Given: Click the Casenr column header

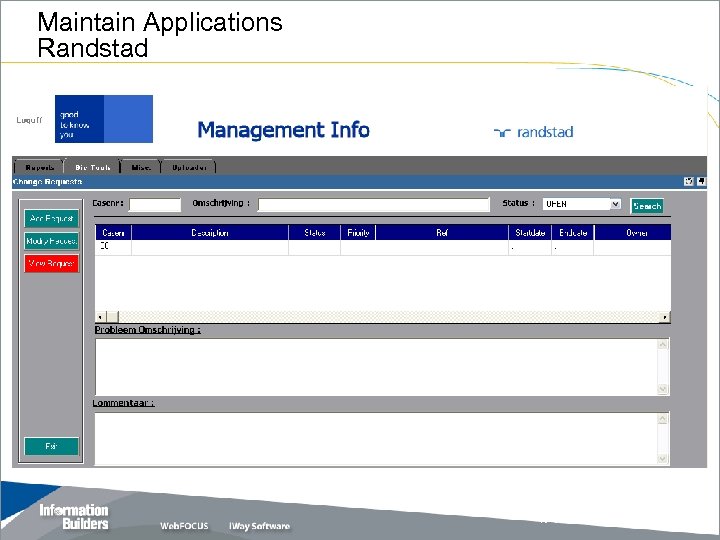Looking at the screenshot, I should coord(113,233).
